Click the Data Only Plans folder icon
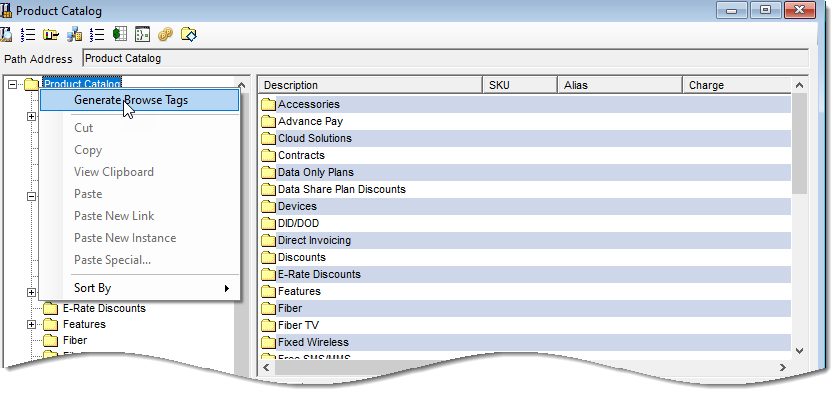 click(x=268, y=172)
